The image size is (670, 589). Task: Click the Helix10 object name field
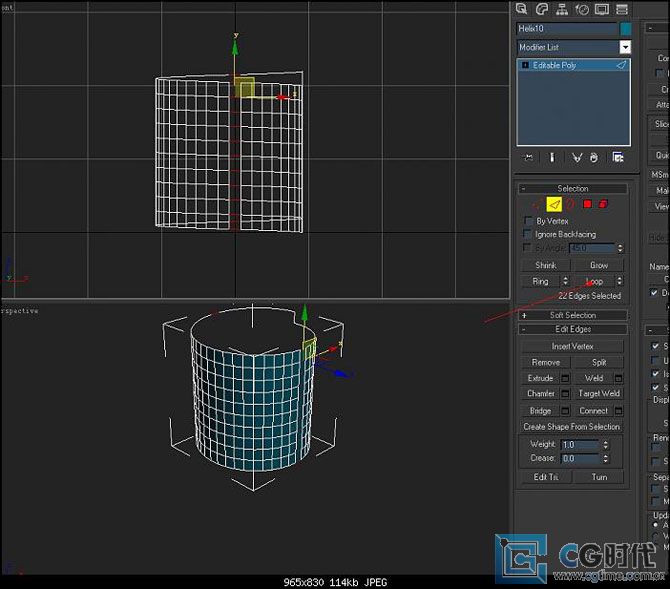(567, 29)
